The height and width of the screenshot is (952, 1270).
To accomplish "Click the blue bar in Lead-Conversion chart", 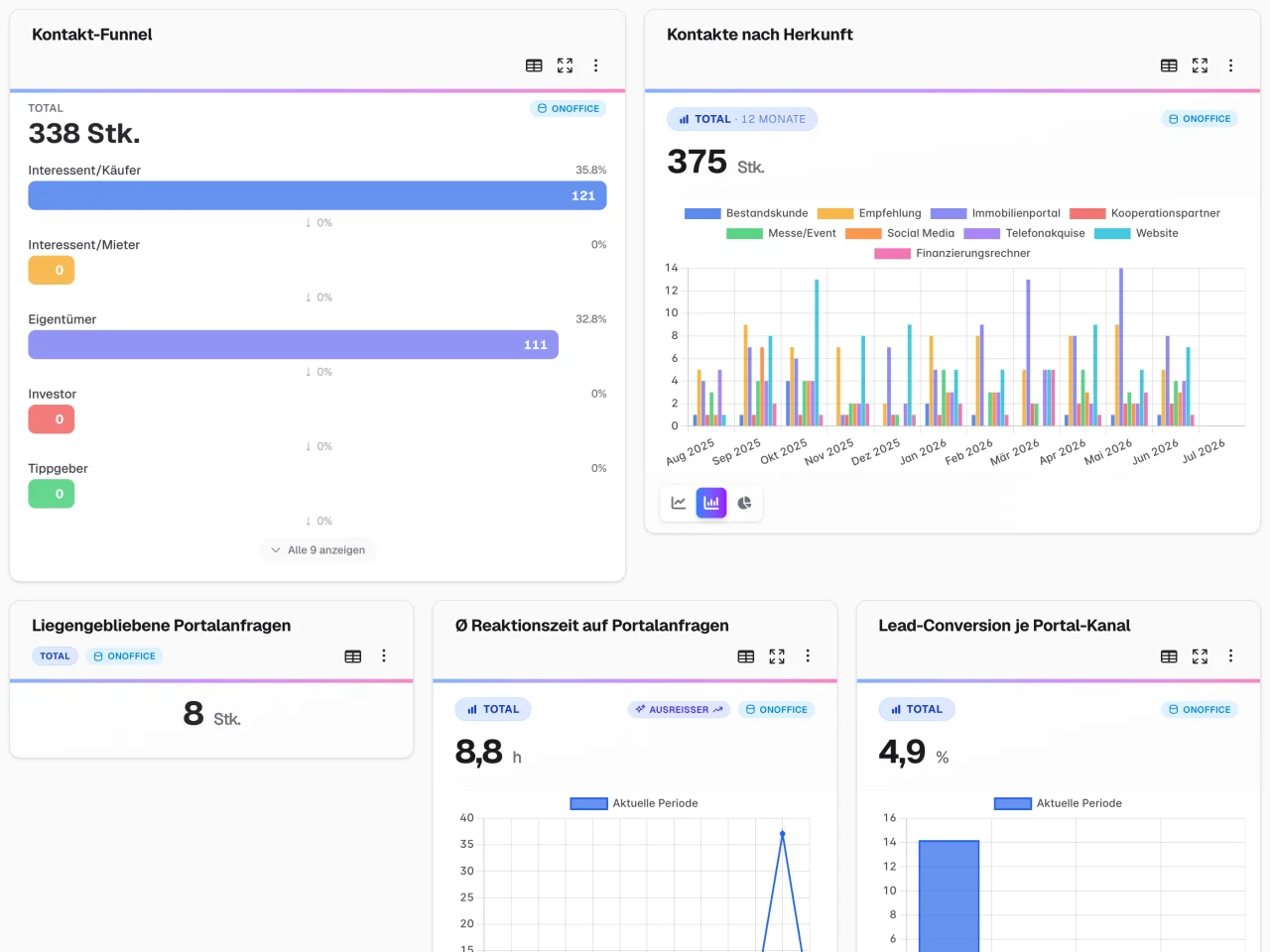I will click(x=949, y=895).
